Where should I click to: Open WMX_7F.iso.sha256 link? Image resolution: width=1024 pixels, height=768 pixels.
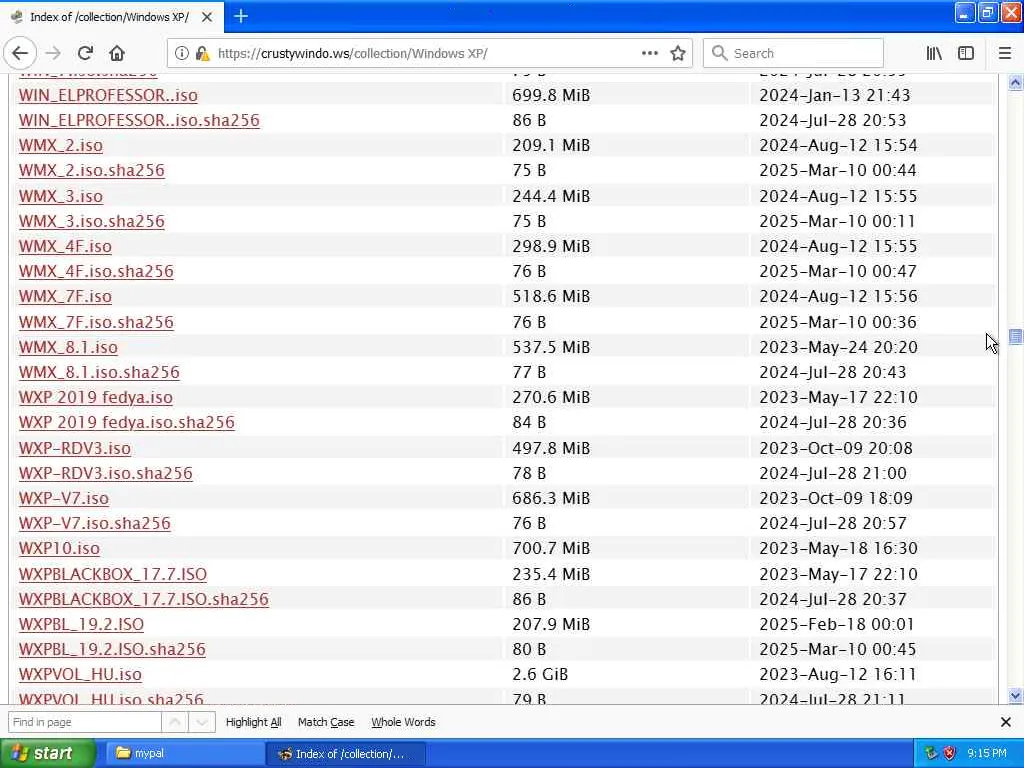(96, 322)
